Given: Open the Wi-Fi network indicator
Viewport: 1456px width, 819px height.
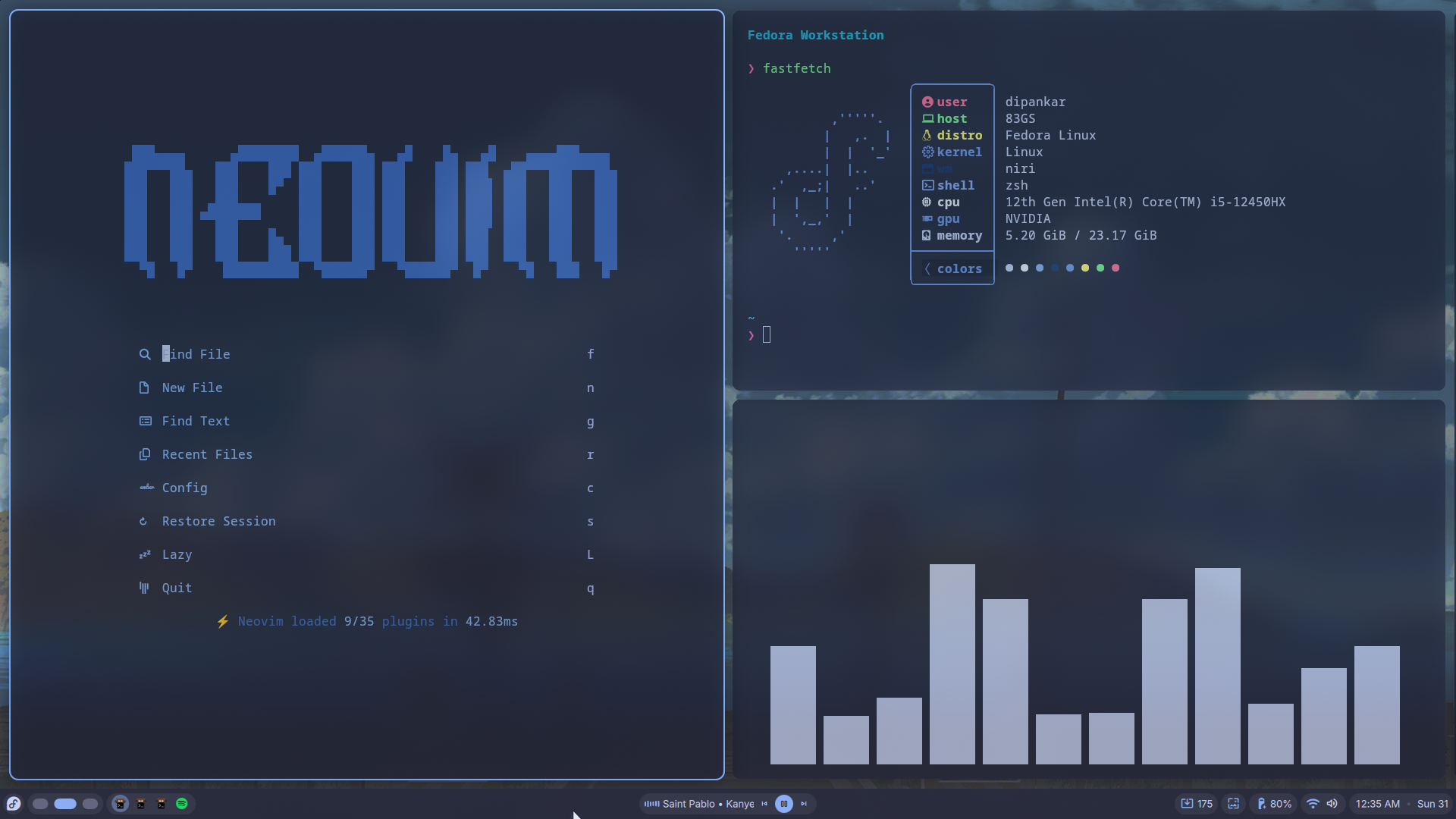Looking at the screenshot, I should 1313,804.
